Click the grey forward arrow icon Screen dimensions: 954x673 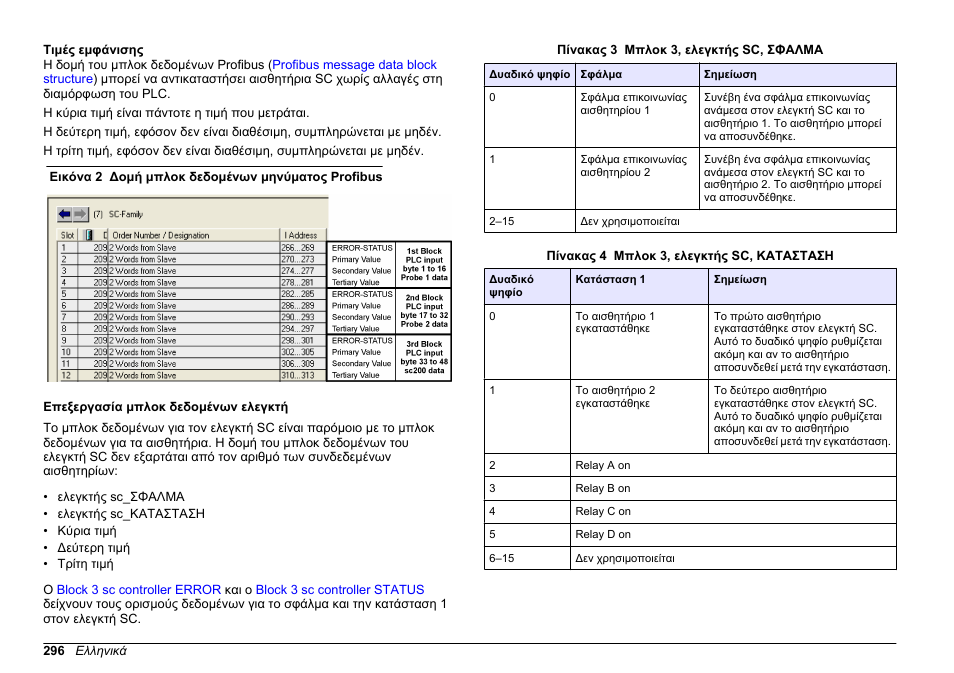coord(80,214)
